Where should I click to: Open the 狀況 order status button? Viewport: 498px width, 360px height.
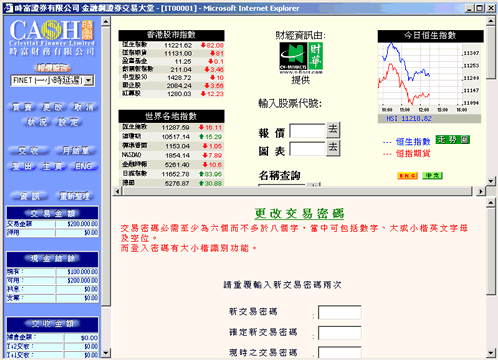37,122
